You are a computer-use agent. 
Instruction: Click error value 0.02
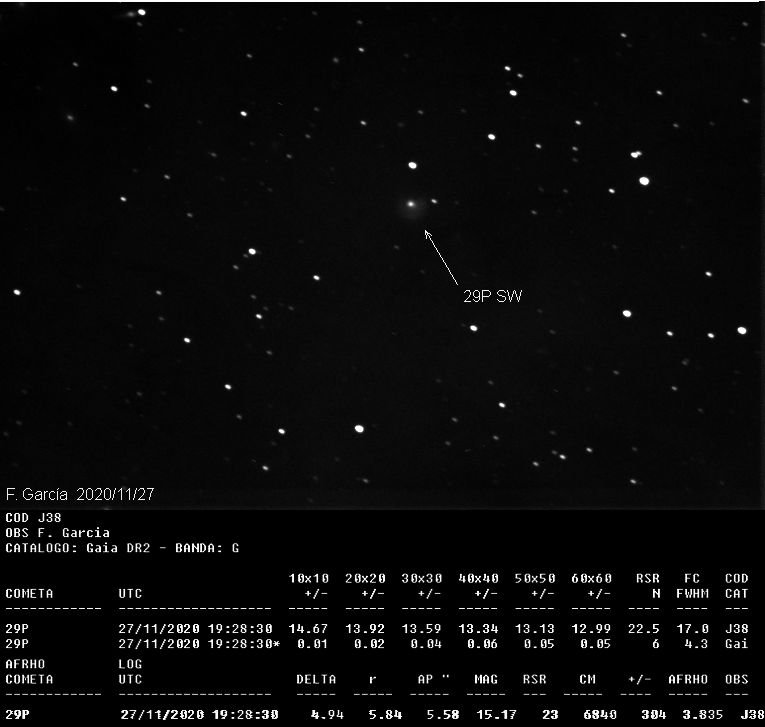coord(369,644)
